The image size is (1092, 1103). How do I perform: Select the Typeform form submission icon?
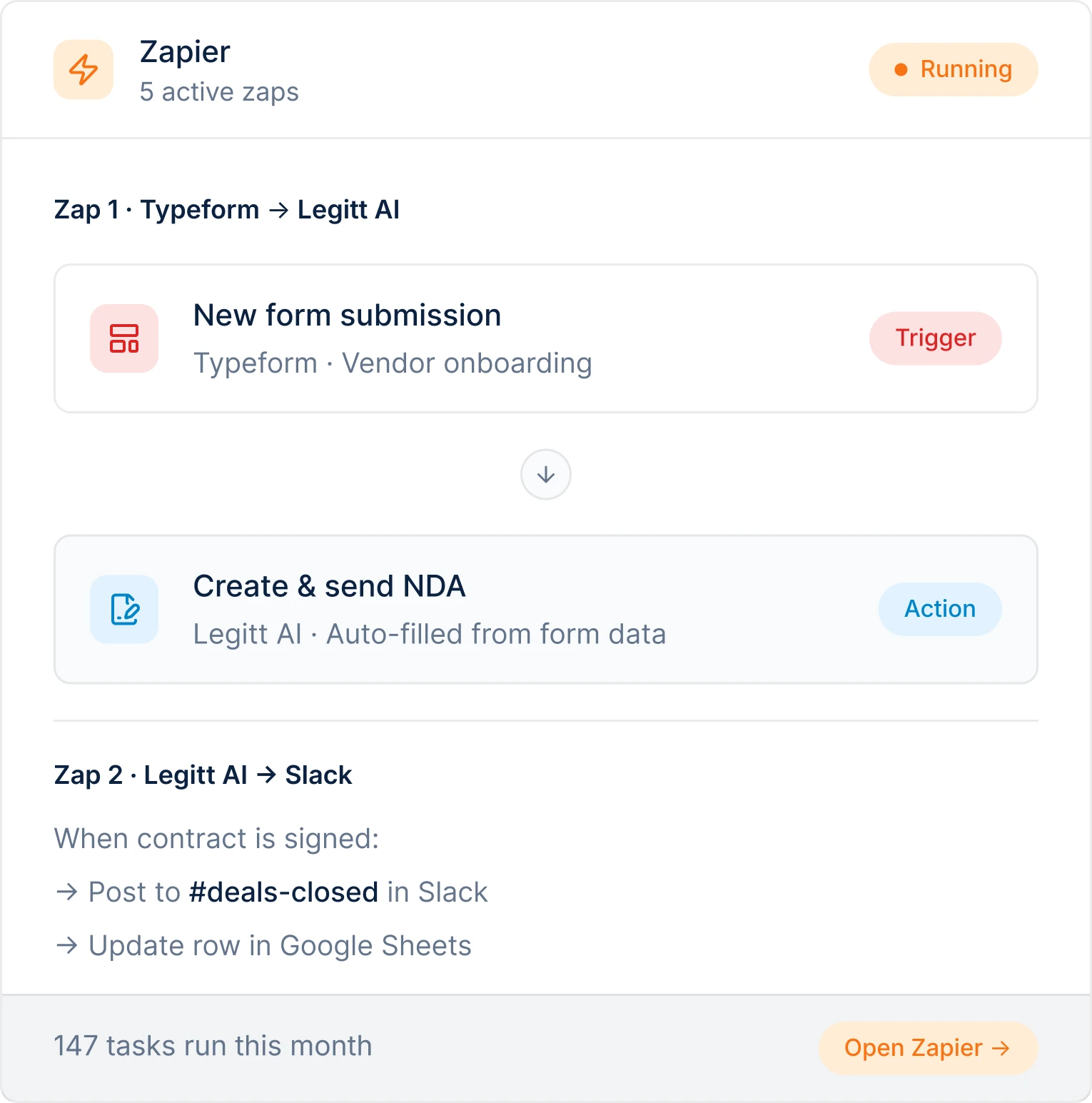pyautogui.click(x=123, y=338)
